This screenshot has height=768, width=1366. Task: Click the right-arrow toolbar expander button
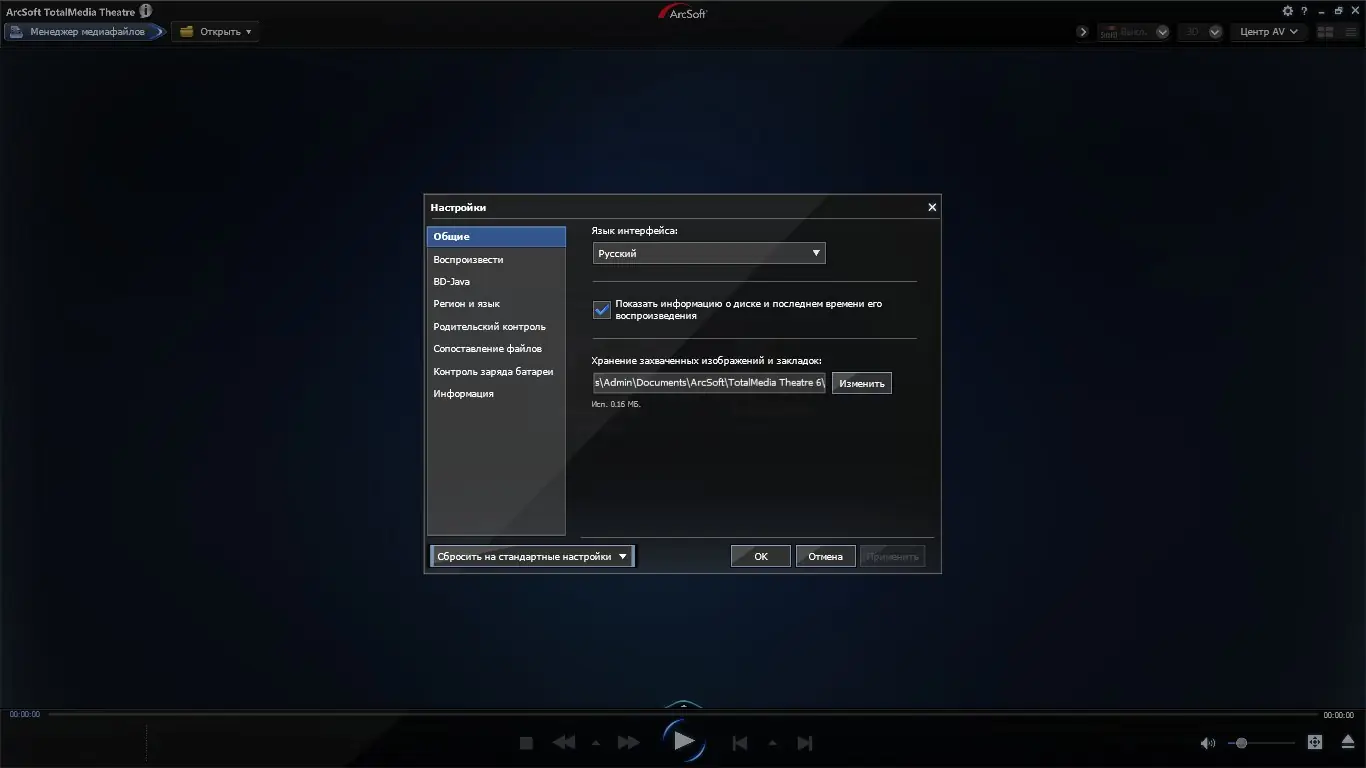tap(1083, 32)
